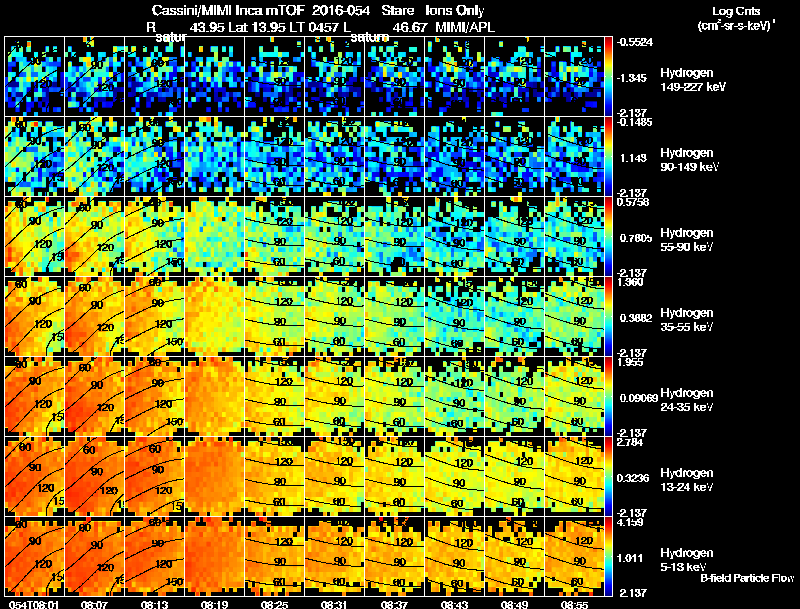The width and height of the screenshot is (800, 609).
Task: Click the 08:07 panel in the 13-24 keV row
Action: 95,476
